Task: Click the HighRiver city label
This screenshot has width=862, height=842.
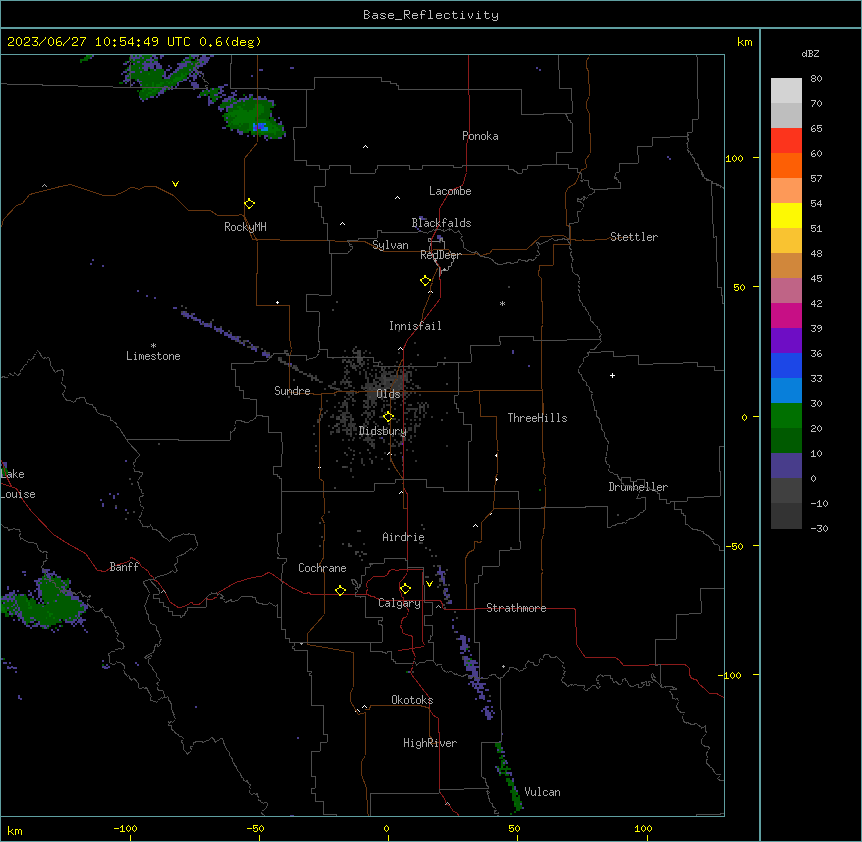Action: coord(430,743)
